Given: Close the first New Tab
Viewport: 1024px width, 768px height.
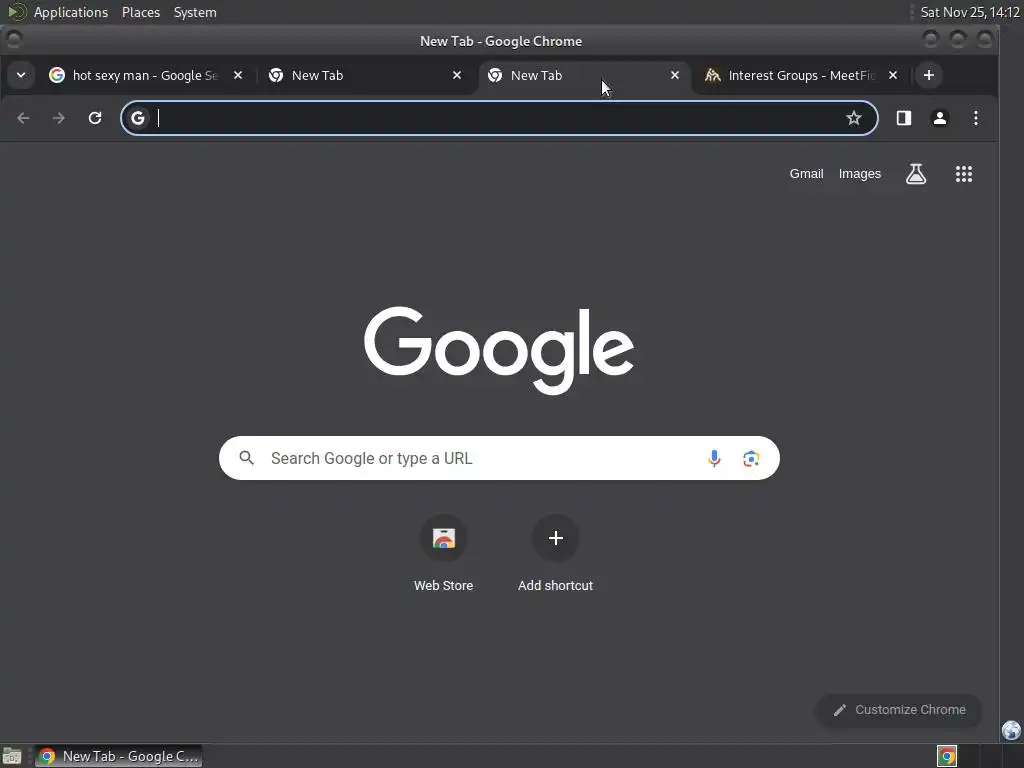Looking at the screenshot, I should click(457, 75).
